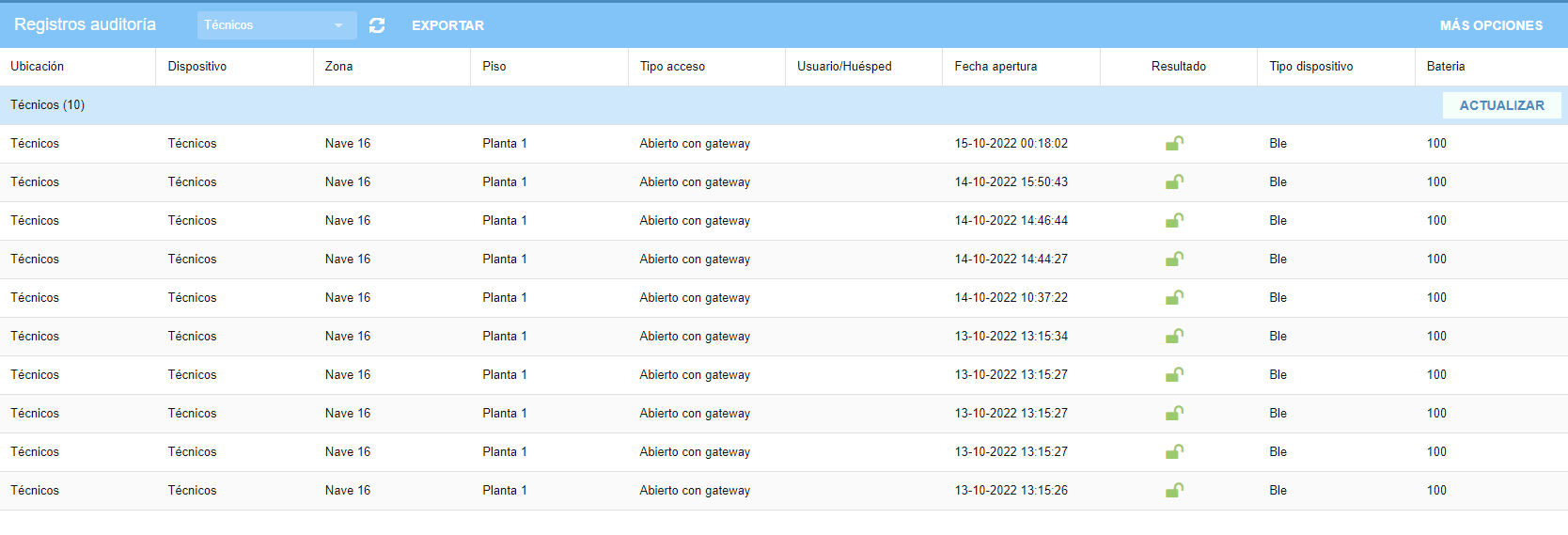This screenshot has width=1568, height=535.
Task: Select the row dated 13-10-2022 13:15:34
Action: pos(784,337)
